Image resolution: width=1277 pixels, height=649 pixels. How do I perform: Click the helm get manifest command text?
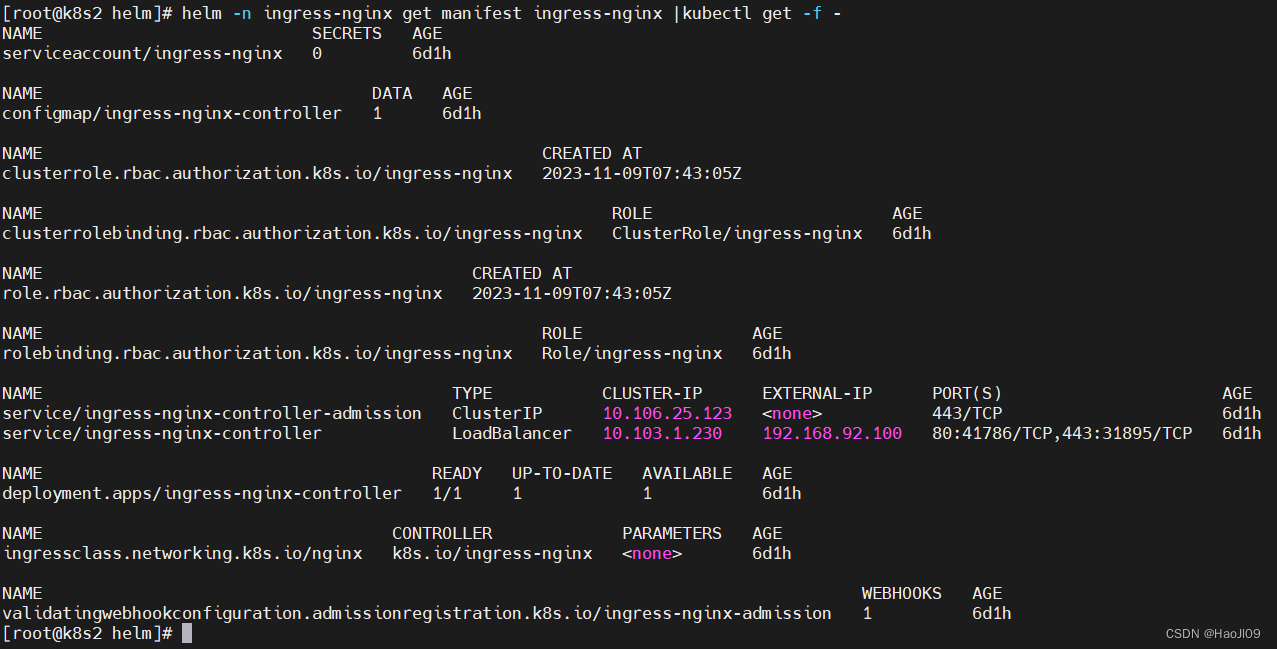[x=511, y=13]
